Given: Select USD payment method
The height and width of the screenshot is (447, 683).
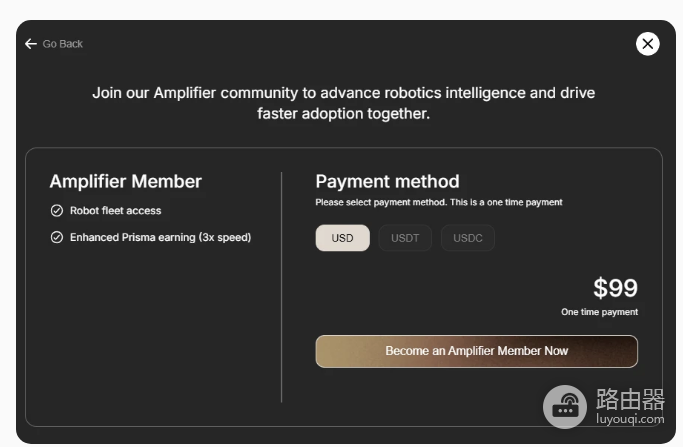Looking at the screenshot, I should click(x=342, y=238).
